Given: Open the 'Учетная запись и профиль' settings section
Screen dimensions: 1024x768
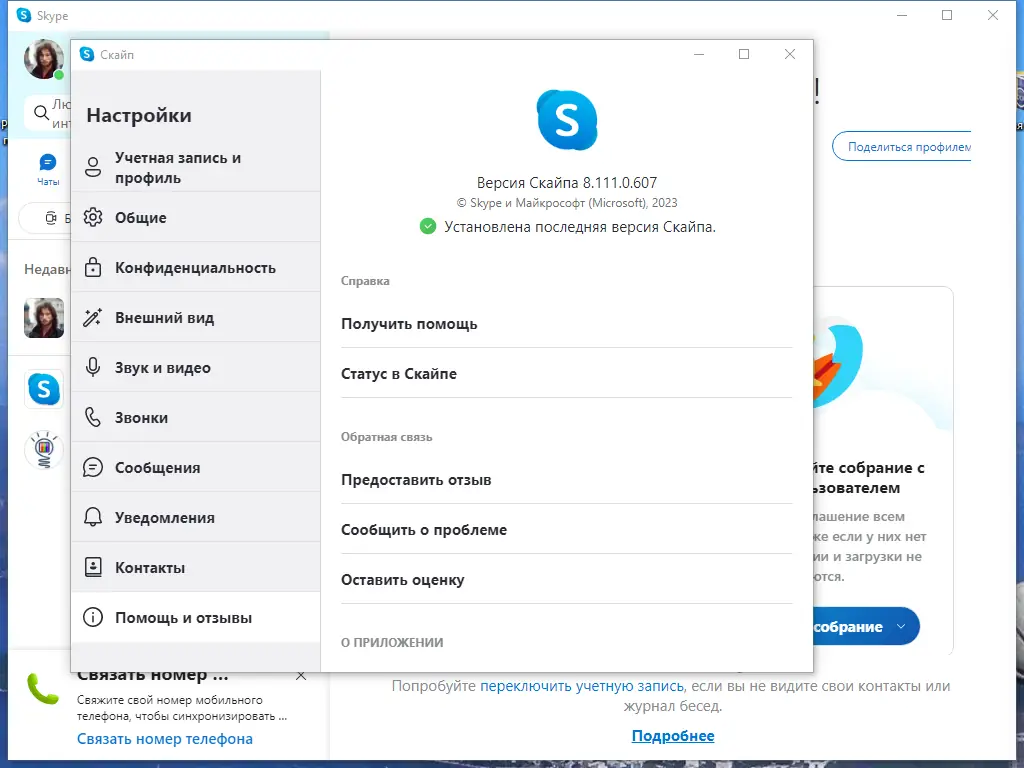Looking at the screenshot, I should 195,167.
